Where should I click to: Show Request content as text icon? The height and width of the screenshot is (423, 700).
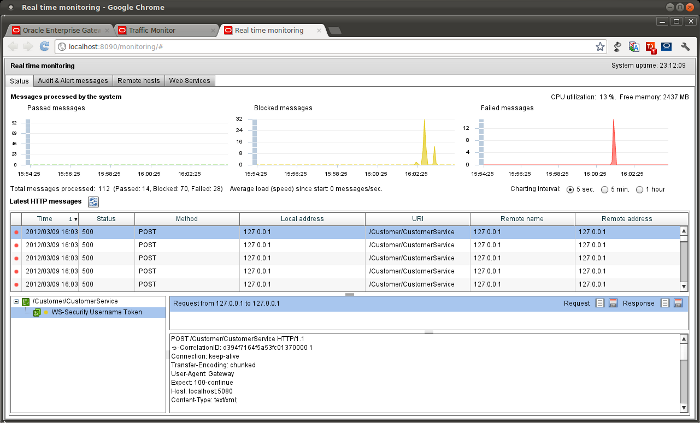(599, 303)
